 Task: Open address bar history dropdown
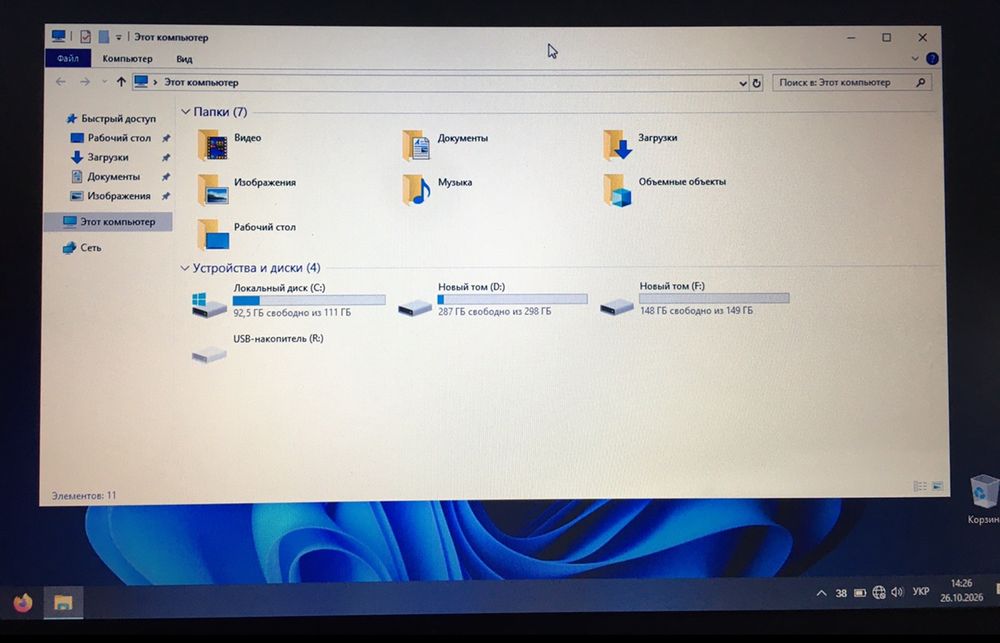click(743, 83)
